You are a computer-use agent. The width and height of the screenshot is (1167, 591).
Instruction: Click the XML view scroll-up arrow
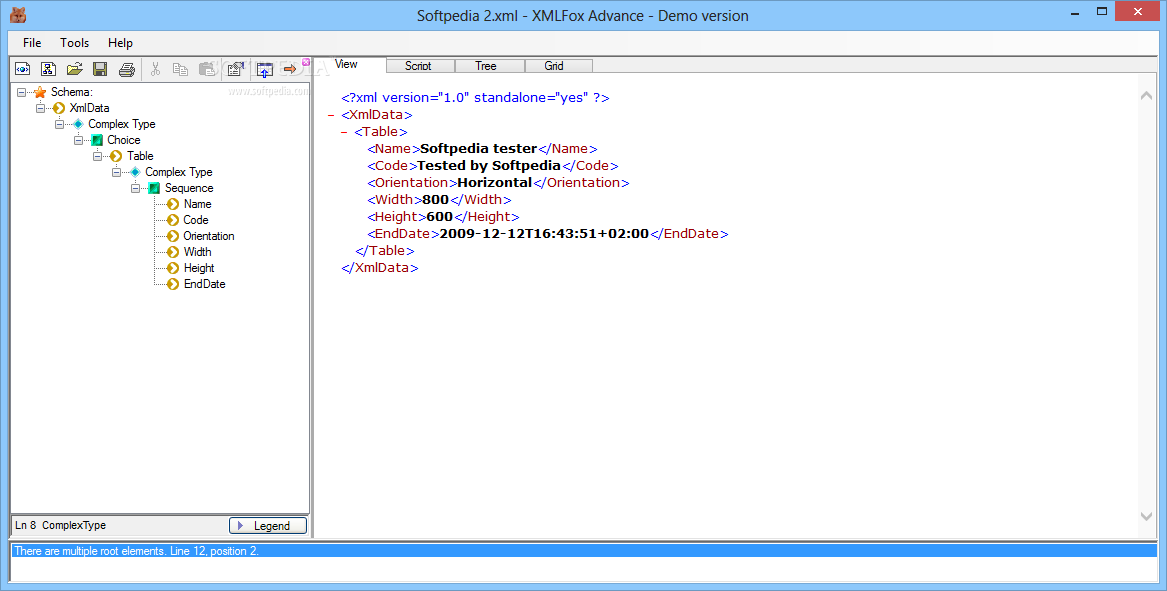pyautogui.click(x=1146, y=95)
